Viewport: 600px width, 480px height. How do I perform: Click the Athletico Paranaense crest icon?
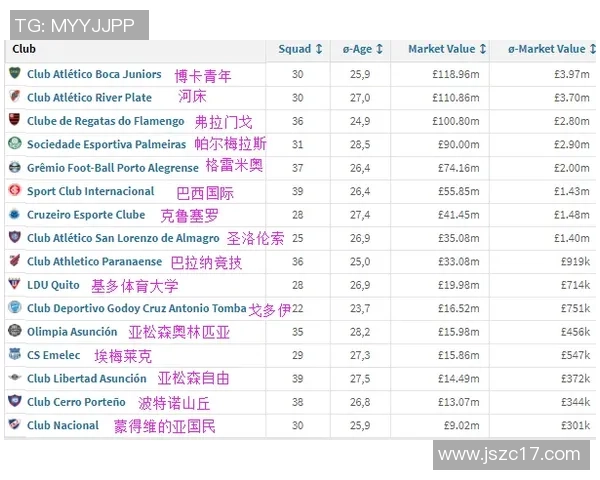pos(15,260)
